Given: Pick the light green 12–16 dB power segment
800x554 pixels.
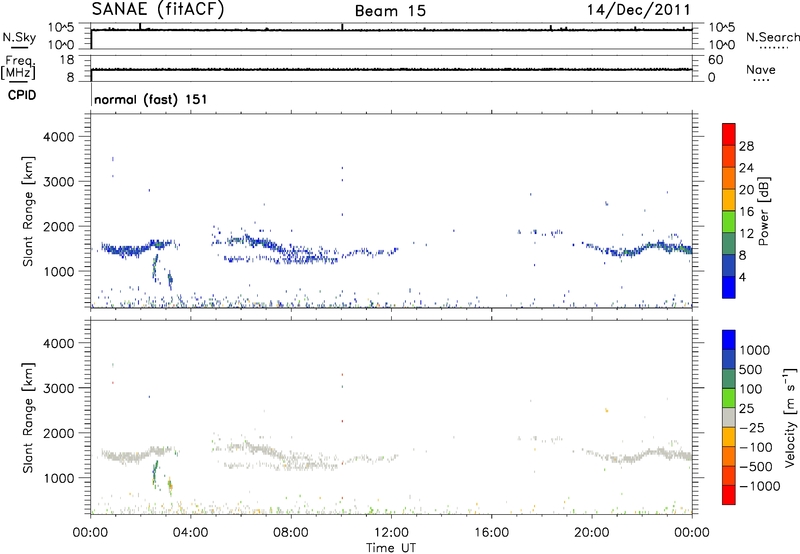Looking at the screenshot, I should point(729,221).
